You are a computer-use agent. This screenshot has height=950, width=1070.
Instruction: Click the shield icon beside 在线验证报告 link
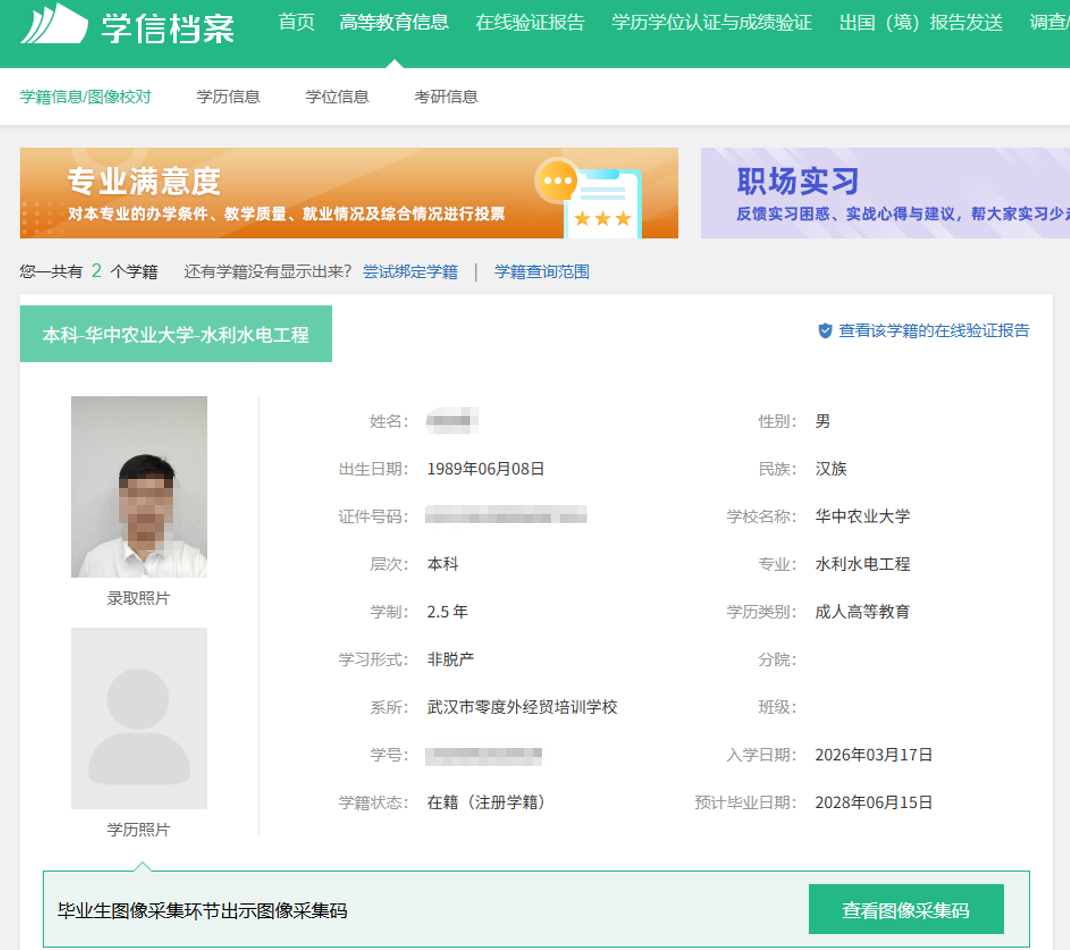coord(825,331)
